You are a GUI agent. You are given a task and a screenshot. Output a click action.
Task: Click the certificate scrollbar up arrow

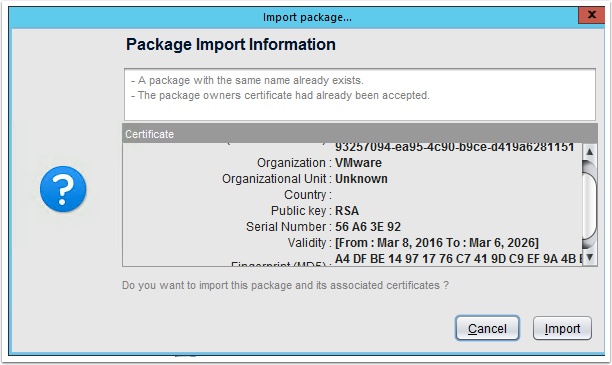coord(589,151)
